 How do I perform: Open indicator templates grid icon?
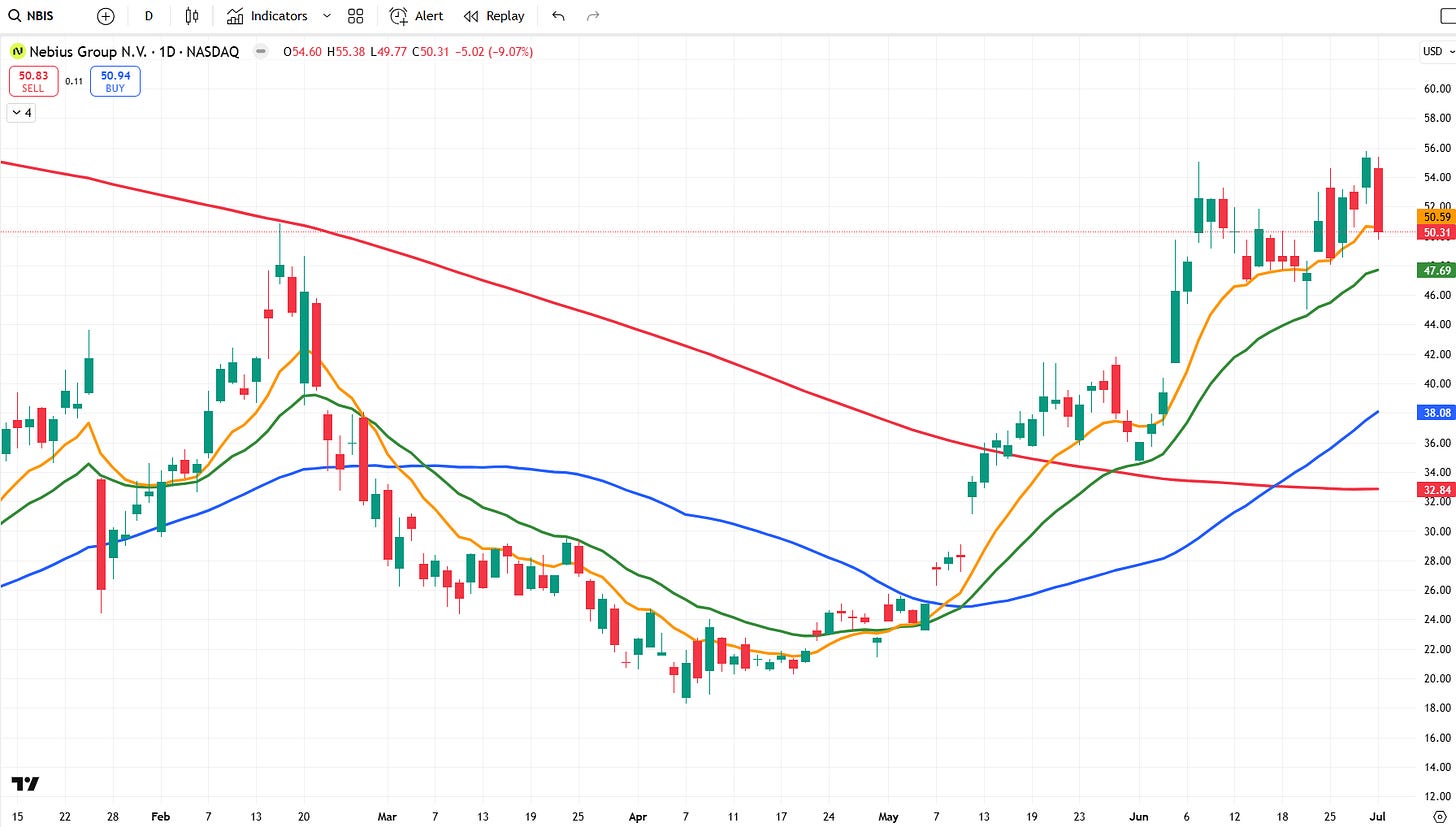pyautogui.click(x=355, y=16)
